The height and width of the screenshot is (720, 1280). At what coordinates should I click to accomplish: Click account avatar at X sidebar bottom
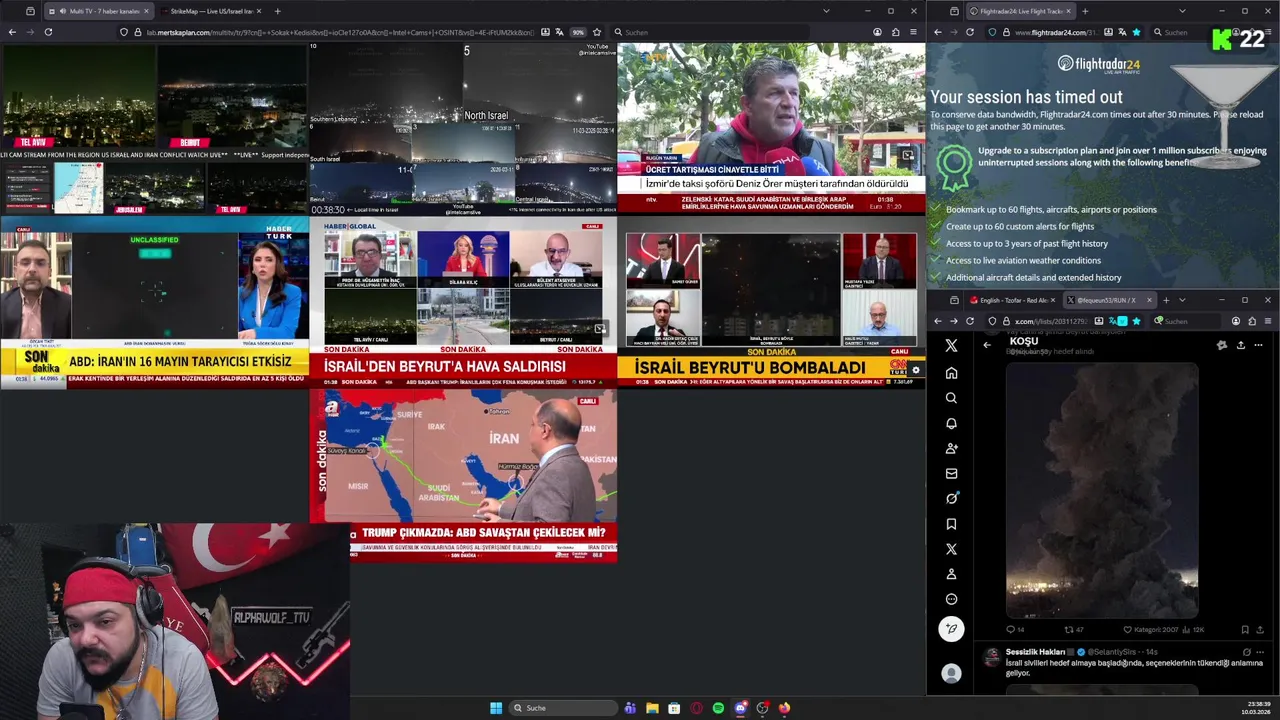pos(951,674)
